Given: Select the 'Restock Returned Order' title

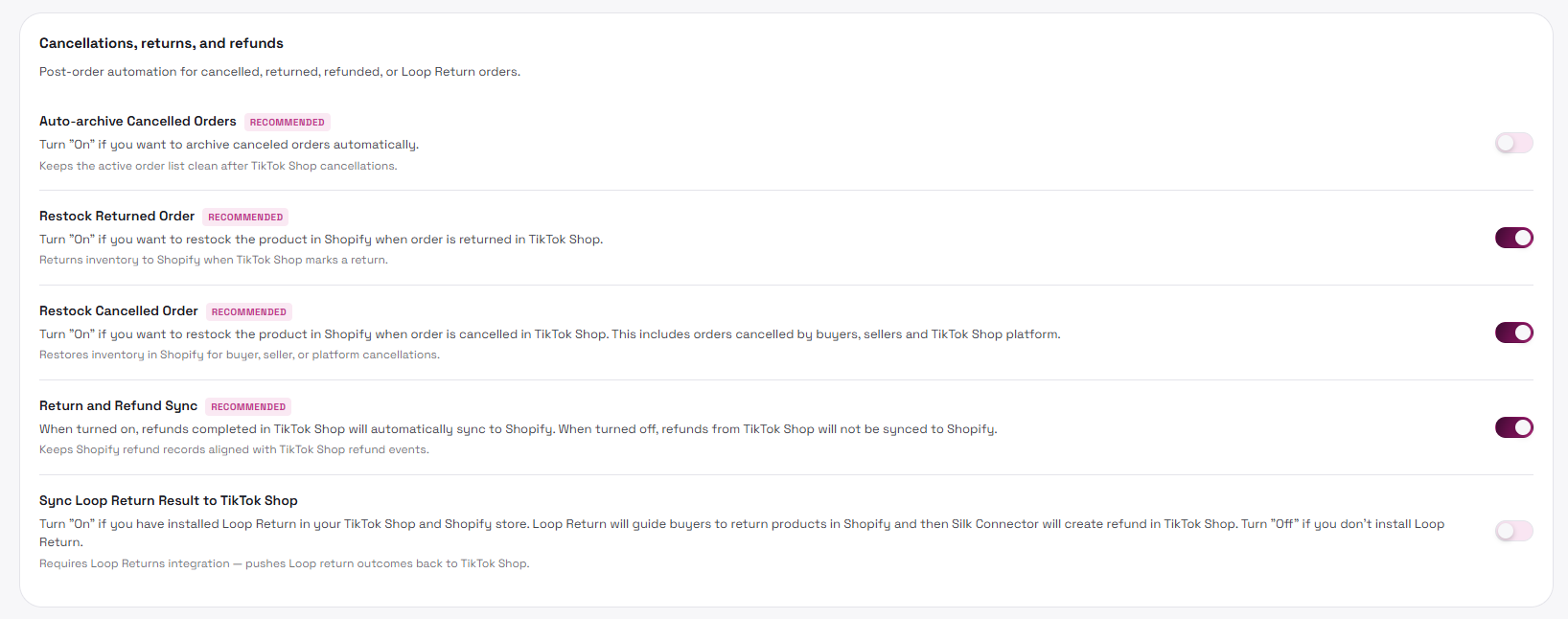Looking at the screenshot, I should pos(117,216).
